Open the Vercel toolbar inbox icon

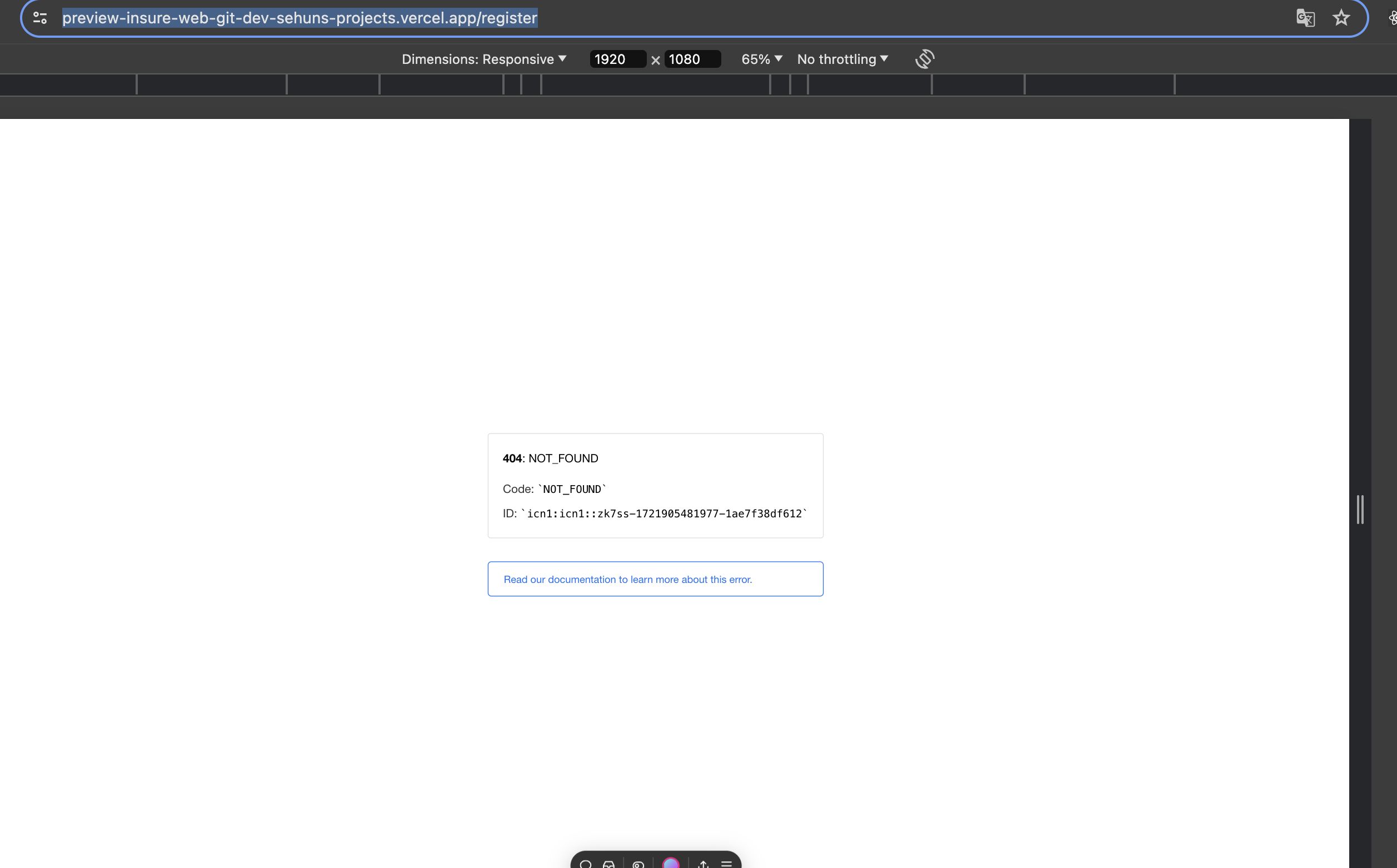coord(609,864)
